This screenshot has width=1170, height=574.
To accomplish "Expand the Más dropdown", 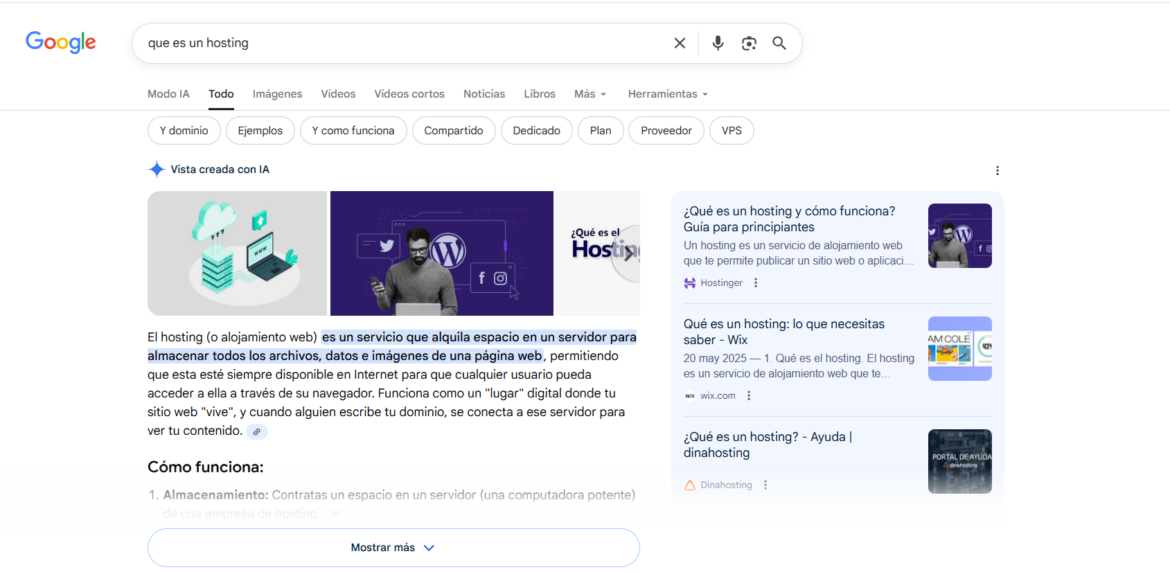I will point(590,94).
